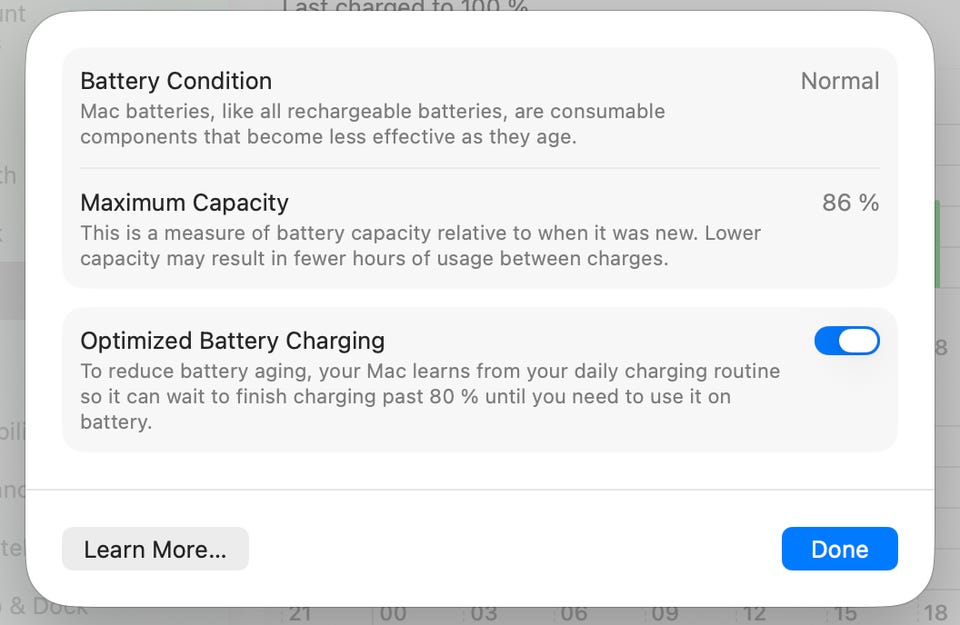960x625 pixels.
Task: Click the Normal battery condition status
Action: click(x=839, y=81)
